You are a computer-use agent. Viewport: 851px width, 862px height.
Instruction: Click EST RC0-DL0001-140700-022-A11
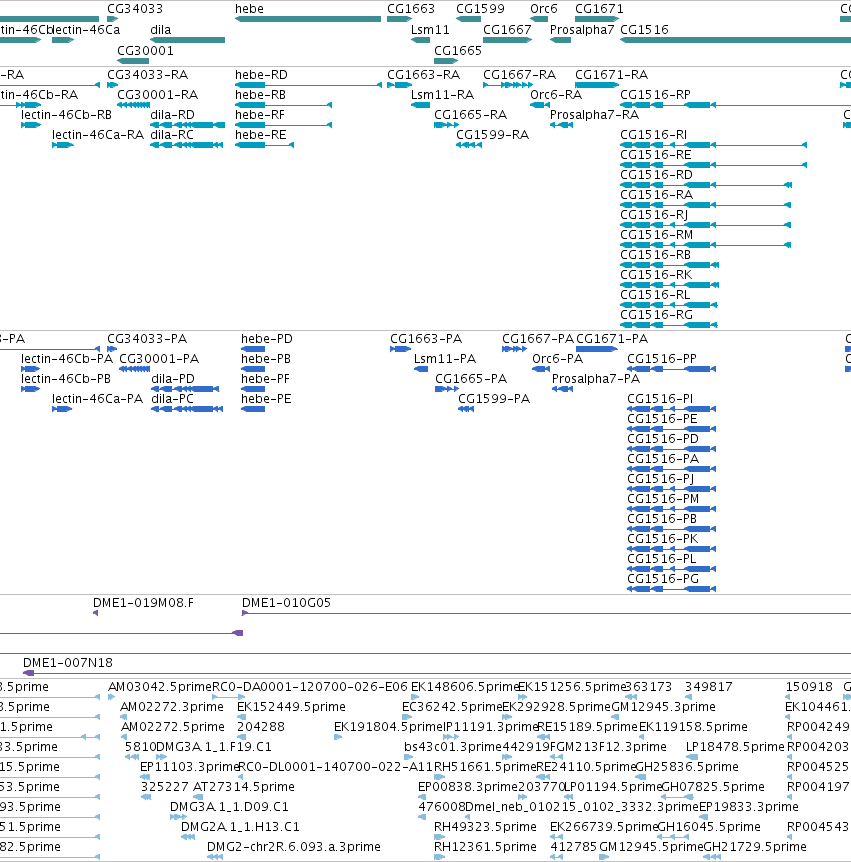point(241,777)
